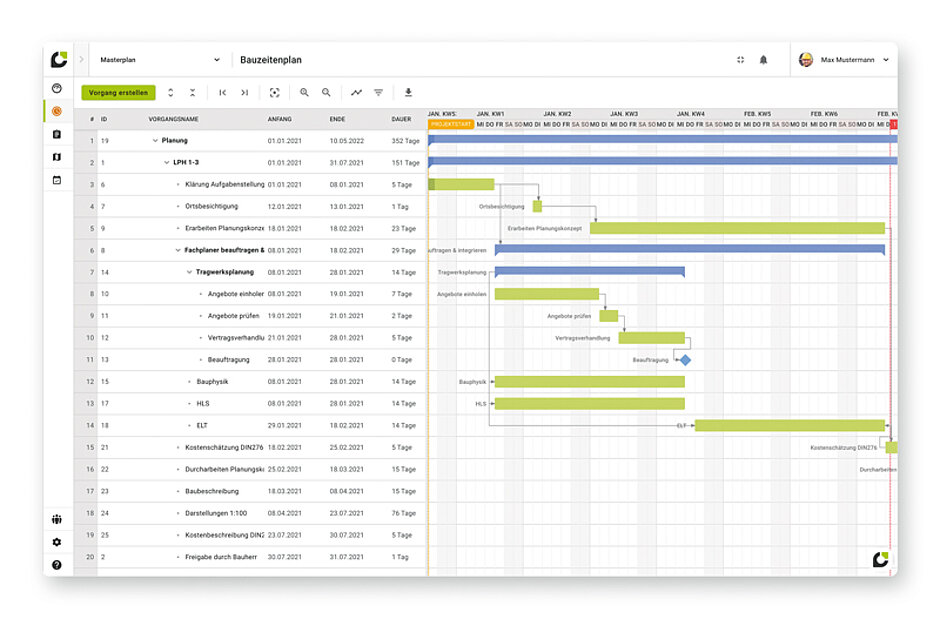Viewport: 940px width, 619px height.
Task: Open the map view in sidebar
Action: point(57,157)
